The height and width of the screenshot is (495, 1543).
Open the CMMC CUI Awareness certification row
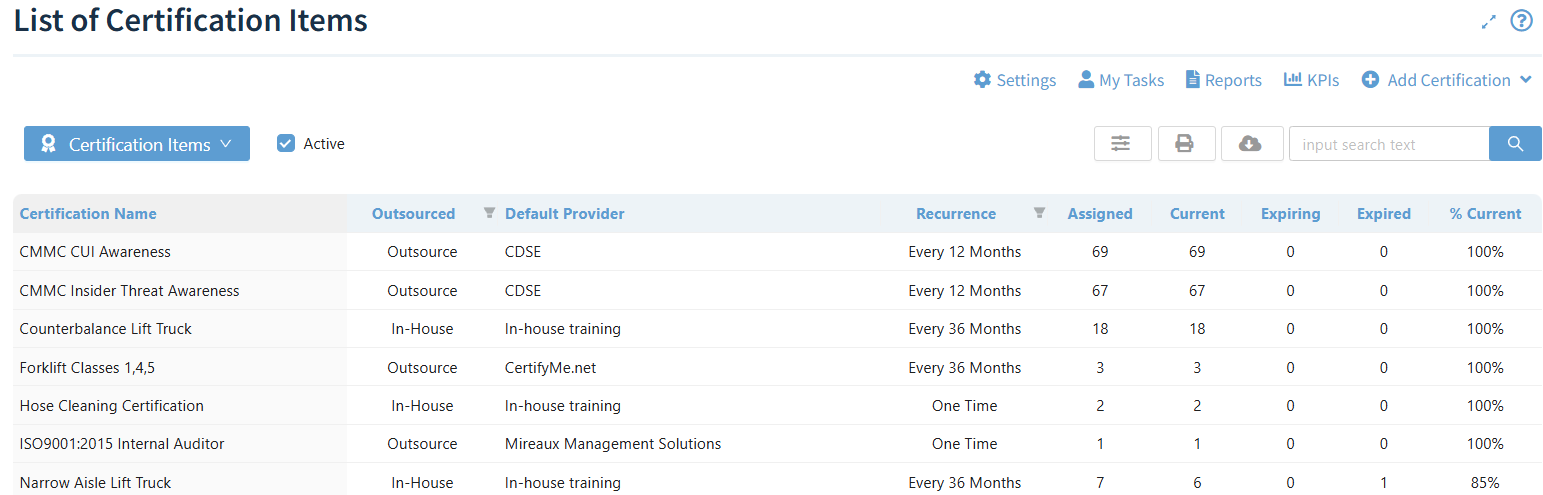pos(95,252)
